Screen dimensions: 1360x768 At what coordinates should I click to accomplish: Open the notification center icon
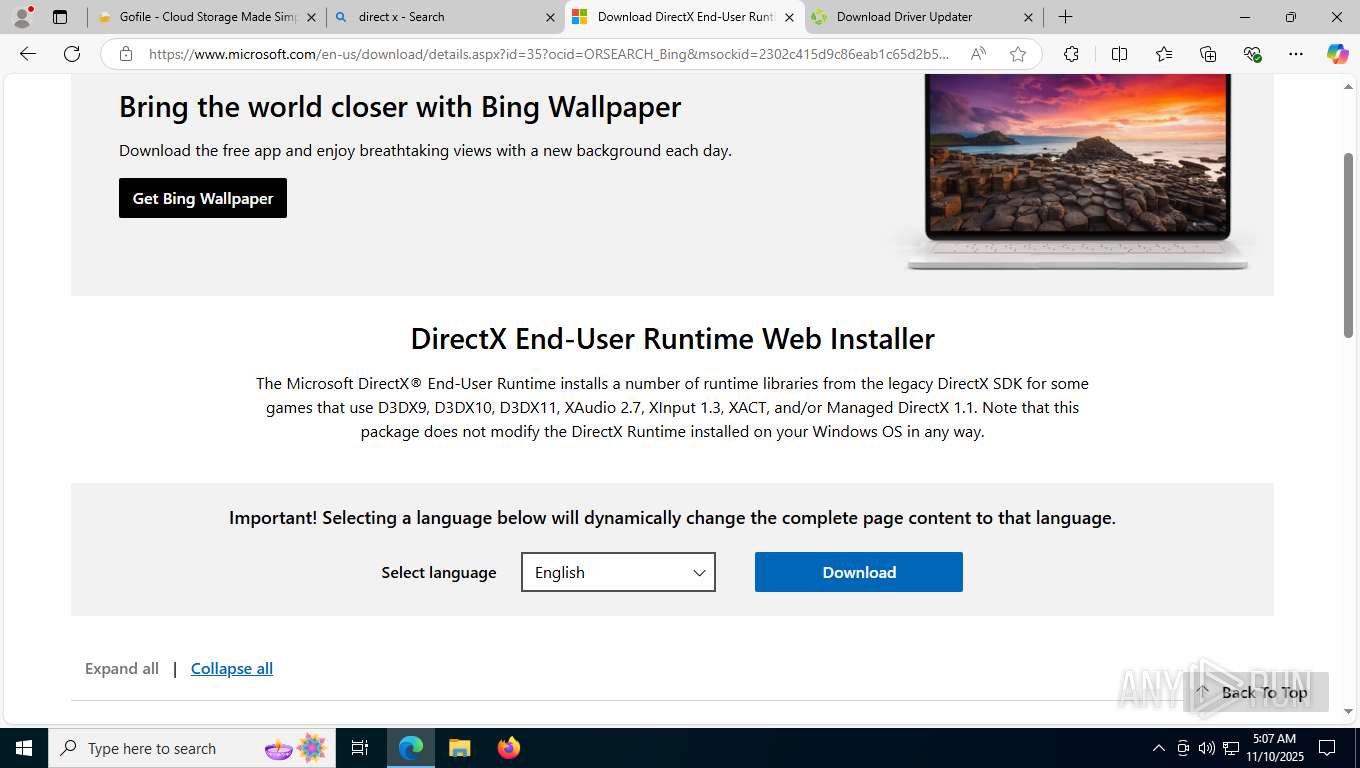1327,748
